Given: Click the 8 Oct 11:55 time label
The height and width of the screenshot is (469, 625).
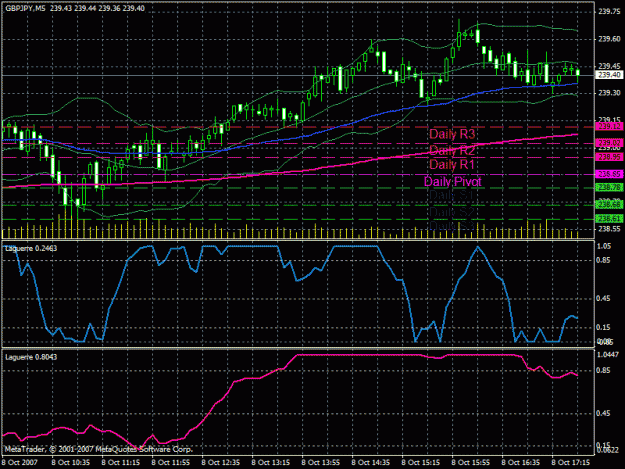Looking at the screenshot, I should 171,463.
